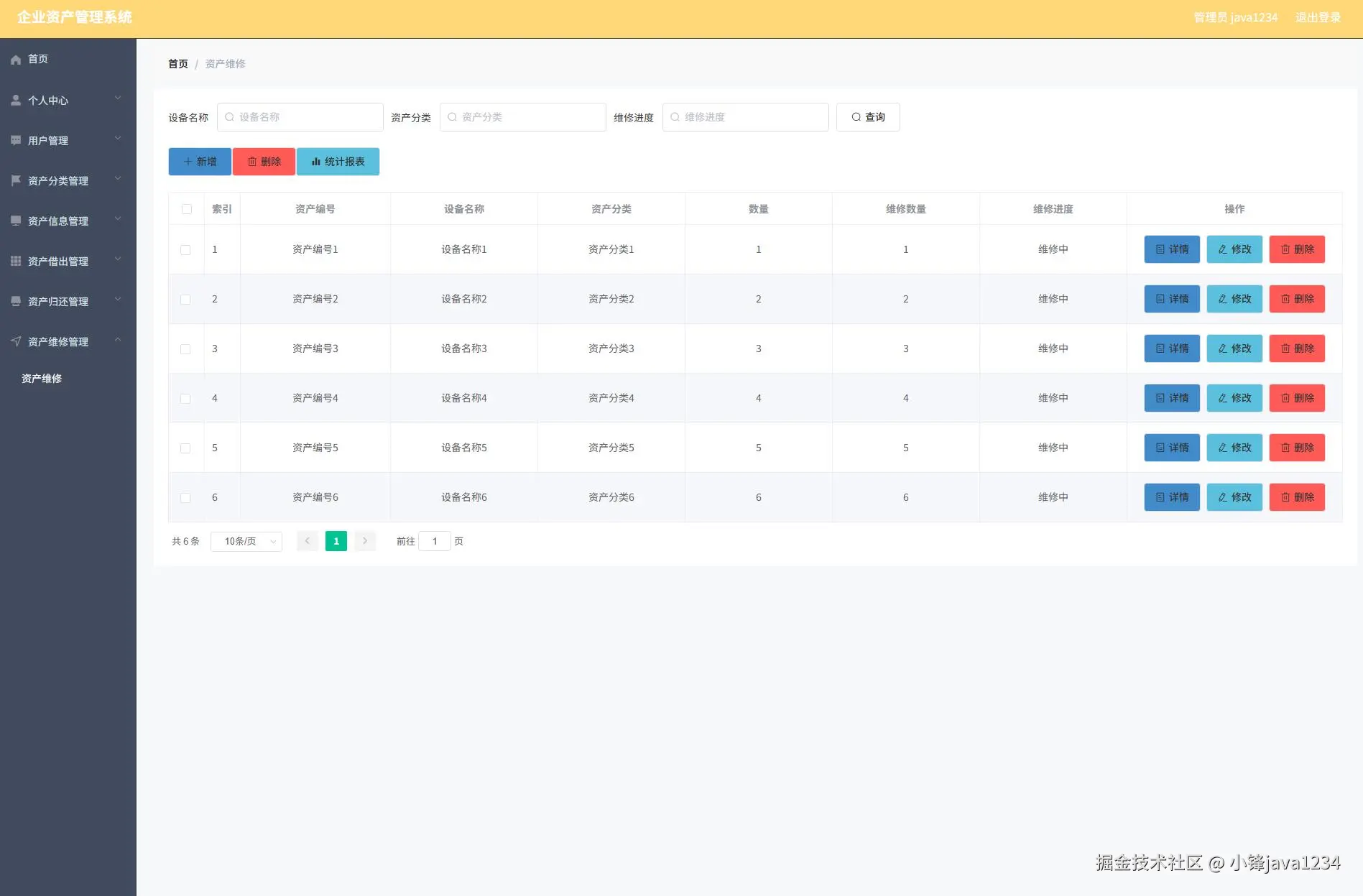Expand the 资产信息管理 menu chevron

click(118, 219)
